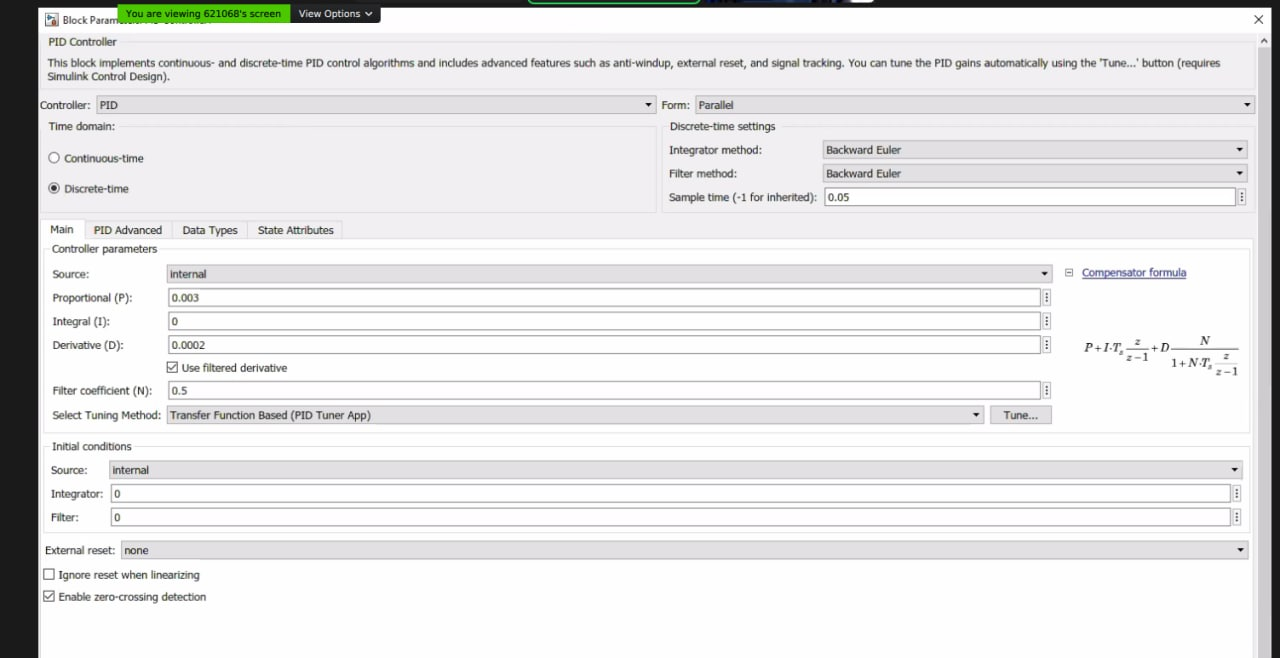The height and width of the screenshot is (658, 1280).
Task: Open the Sample time field's more-options menu
Action: coord(1241,197)
